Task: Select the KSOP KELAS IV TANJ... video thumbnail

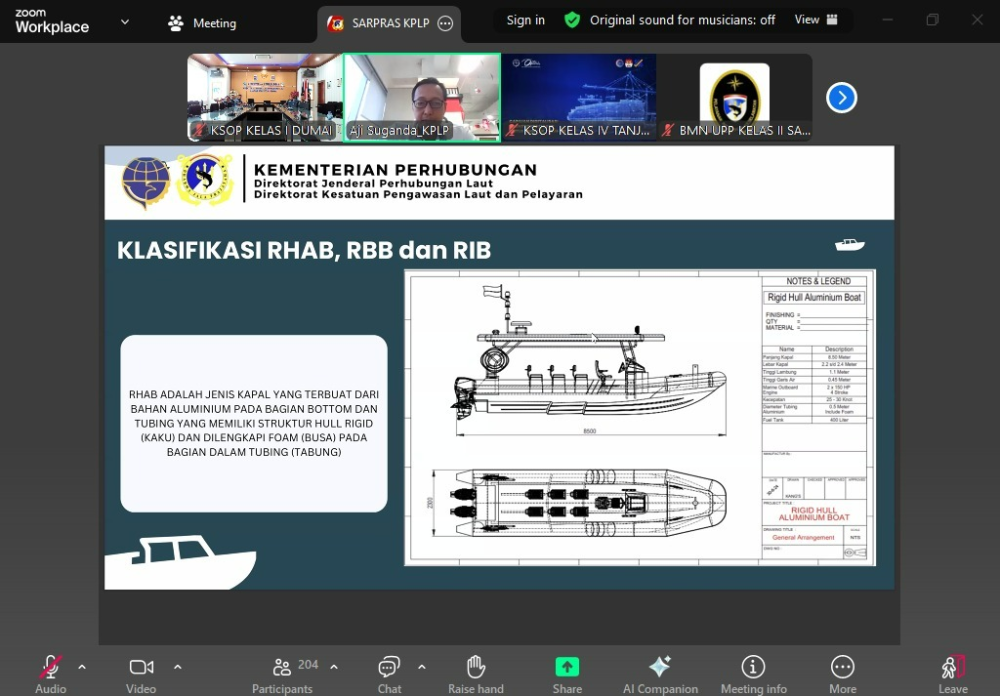Action: pos(578,98)
